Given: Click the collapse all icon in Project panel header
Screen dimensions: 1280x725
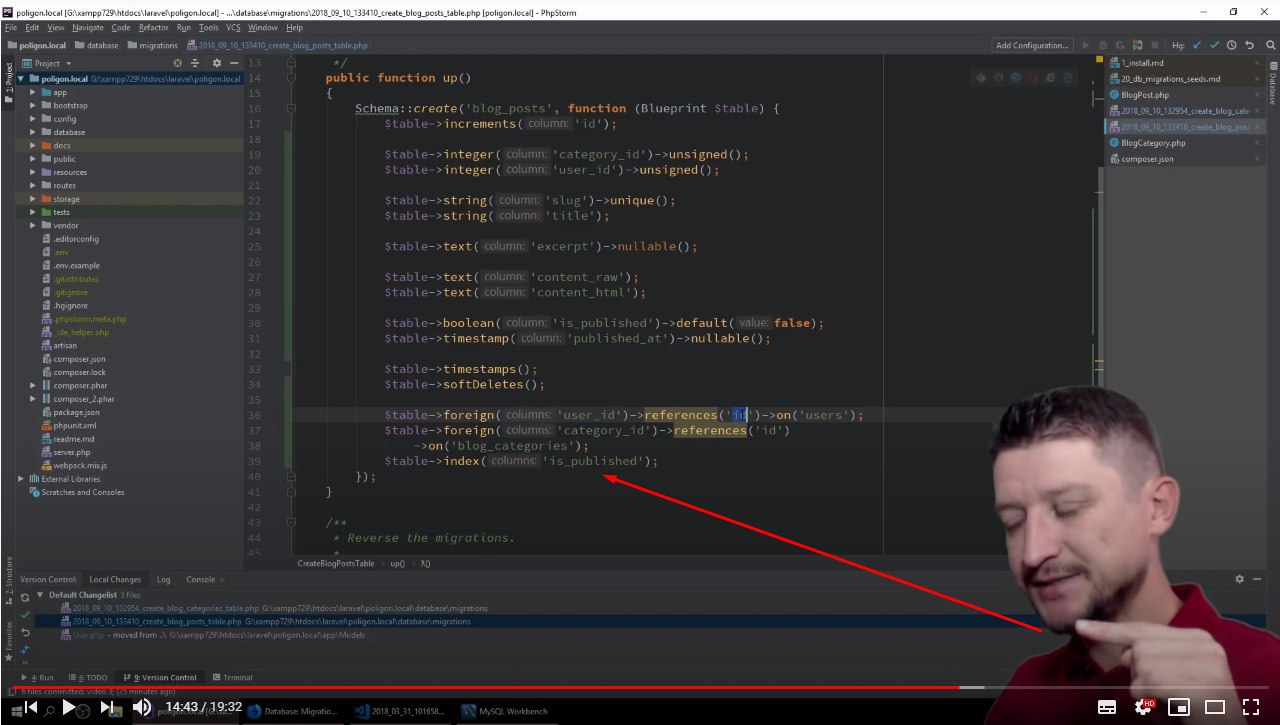Looking at the screenshot, I should [x=193, y=63].
